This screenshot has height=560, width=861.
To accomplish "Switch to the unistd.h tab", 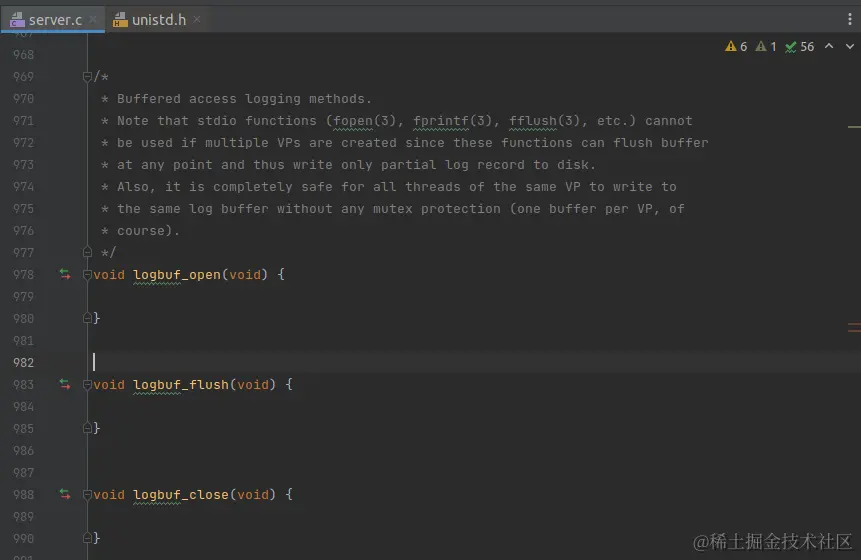I will pos(159,20).
